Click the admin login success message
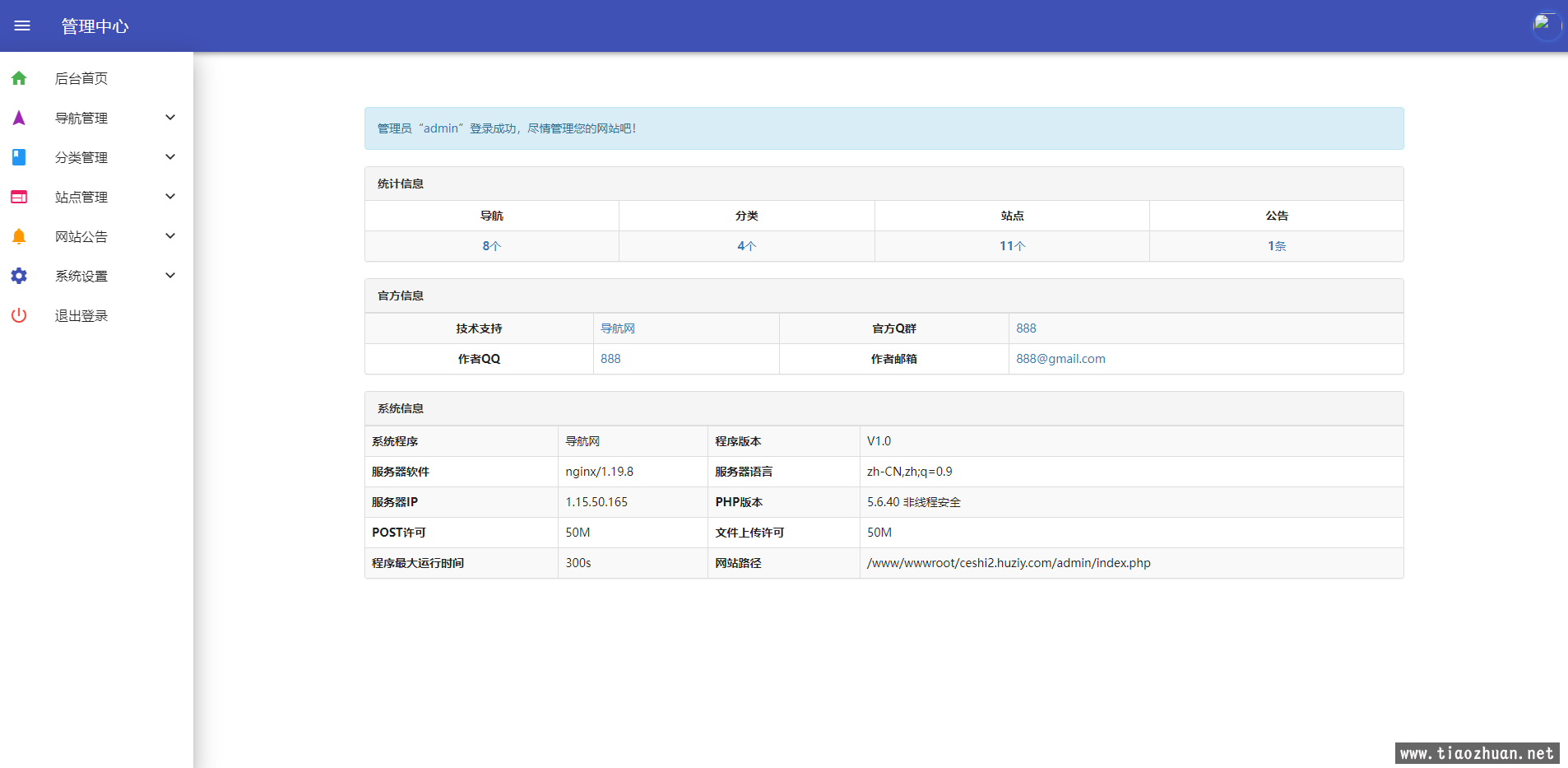1568x768 pixels. 884,128
